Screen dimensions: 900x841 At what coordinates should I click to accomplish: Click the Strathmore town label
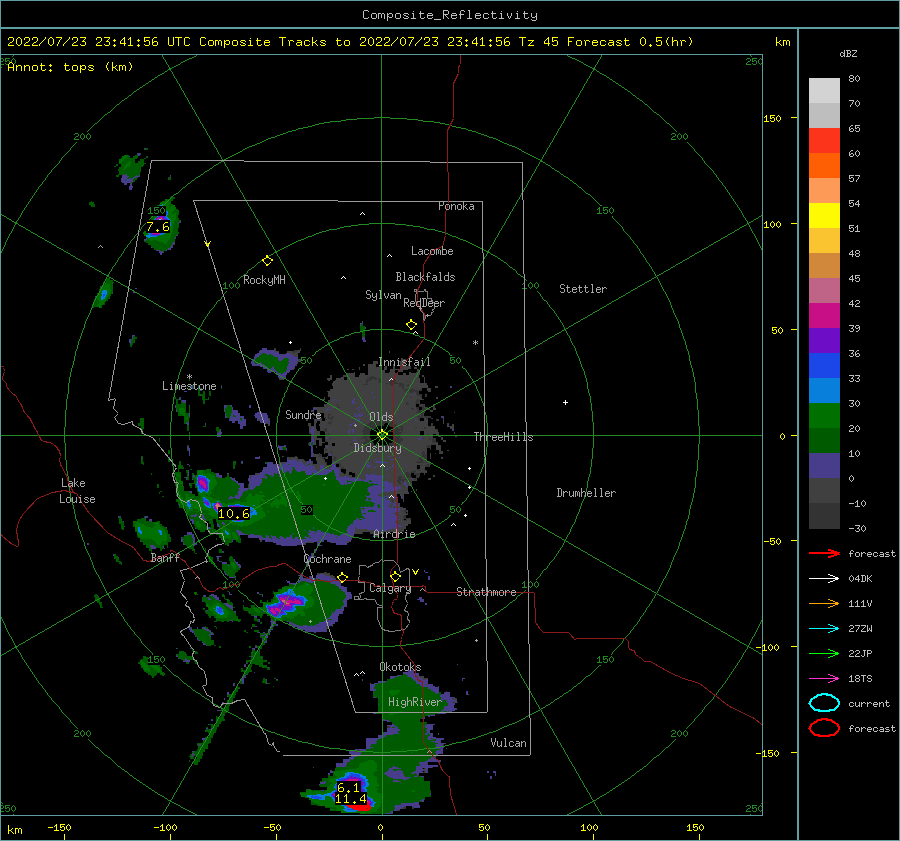tap(486, 592)
